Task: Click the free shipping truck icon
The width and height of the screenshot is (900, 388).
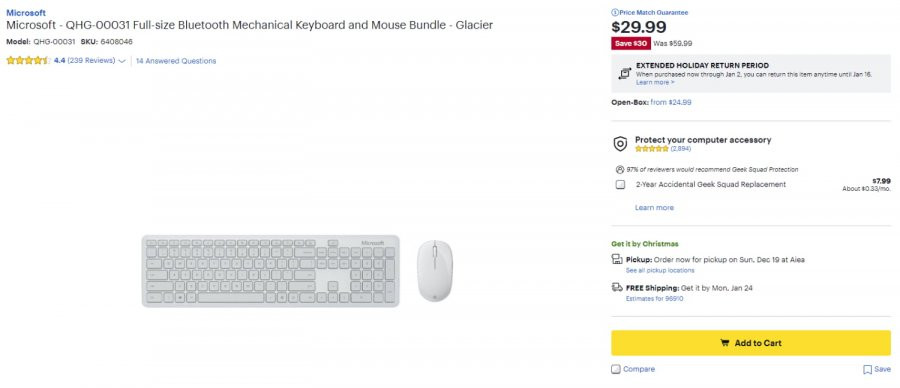Action: click(617, 287)
